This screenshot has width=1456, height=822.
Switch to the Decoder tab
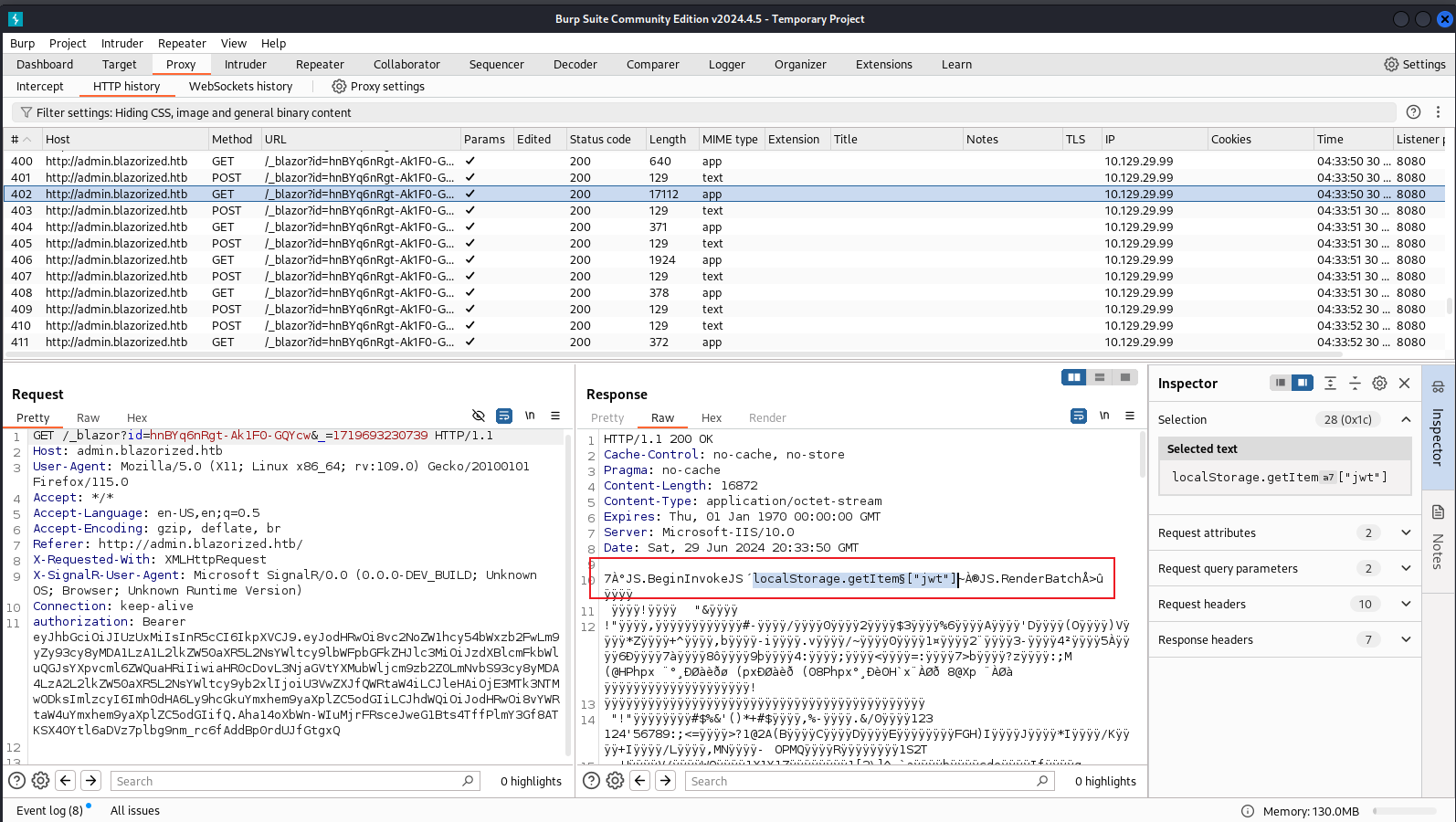[x=575, y=64]
